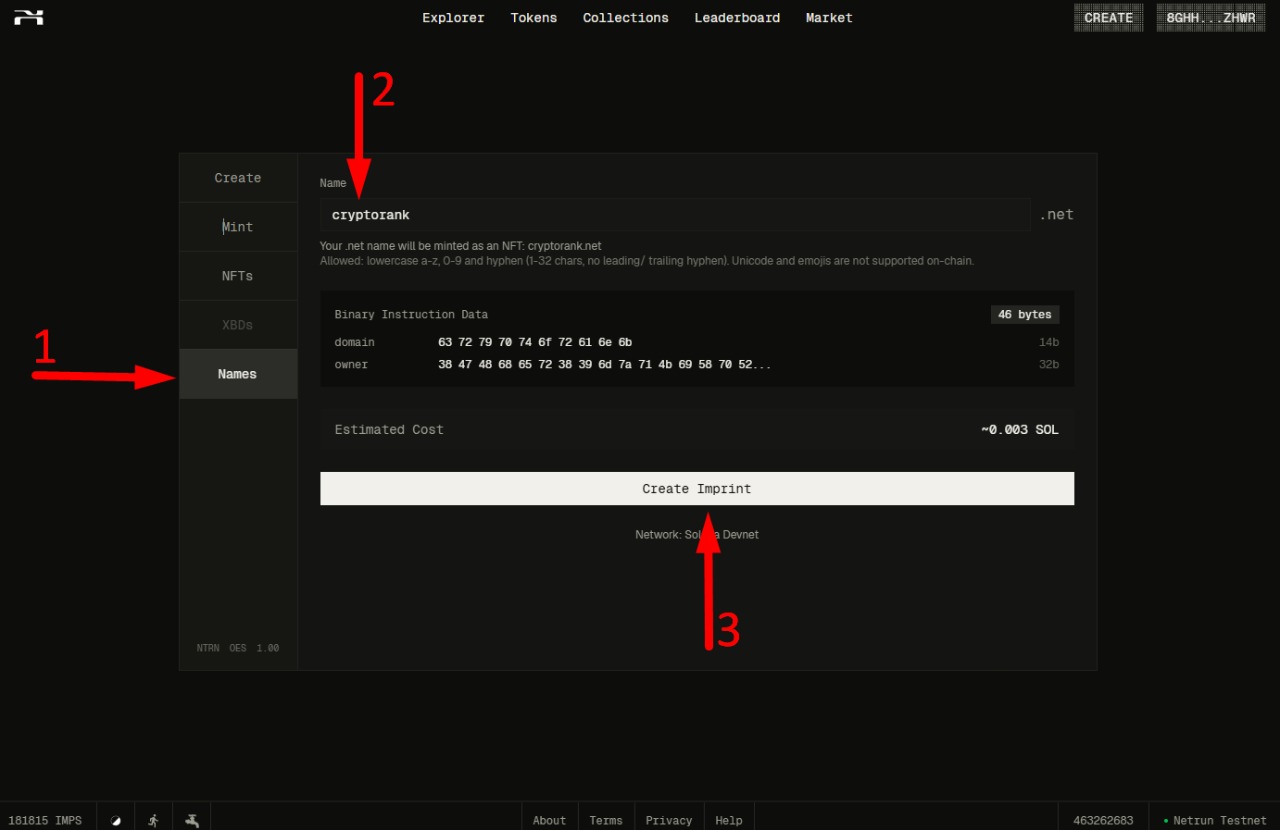Click the 463262683 slot number

1103,820
